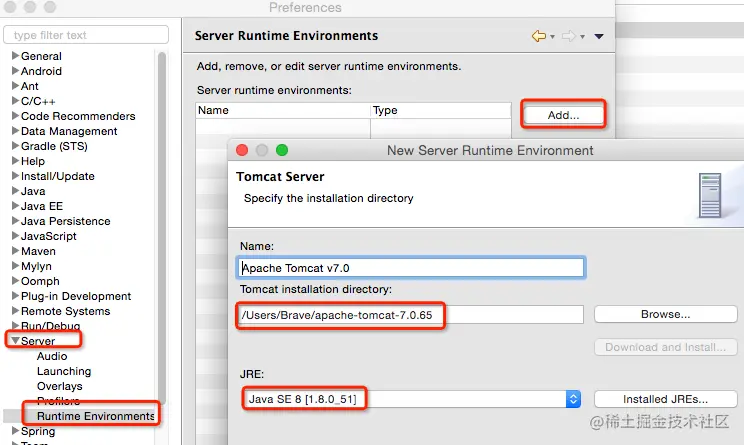Expand the Code Recommenders node

point(15,116)
